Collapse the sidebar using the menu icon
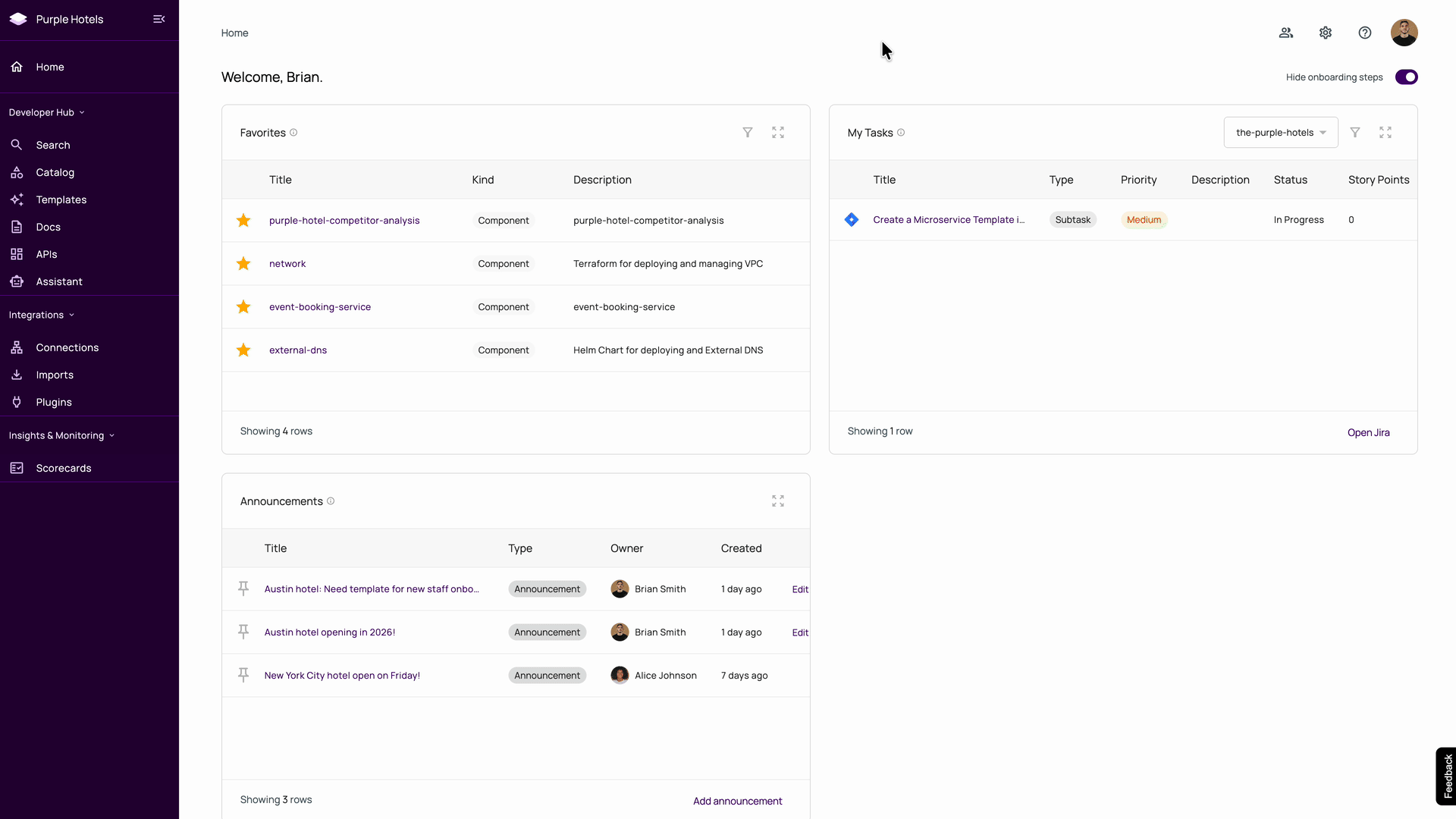1456x819 pixels. [x=158, y=19]
